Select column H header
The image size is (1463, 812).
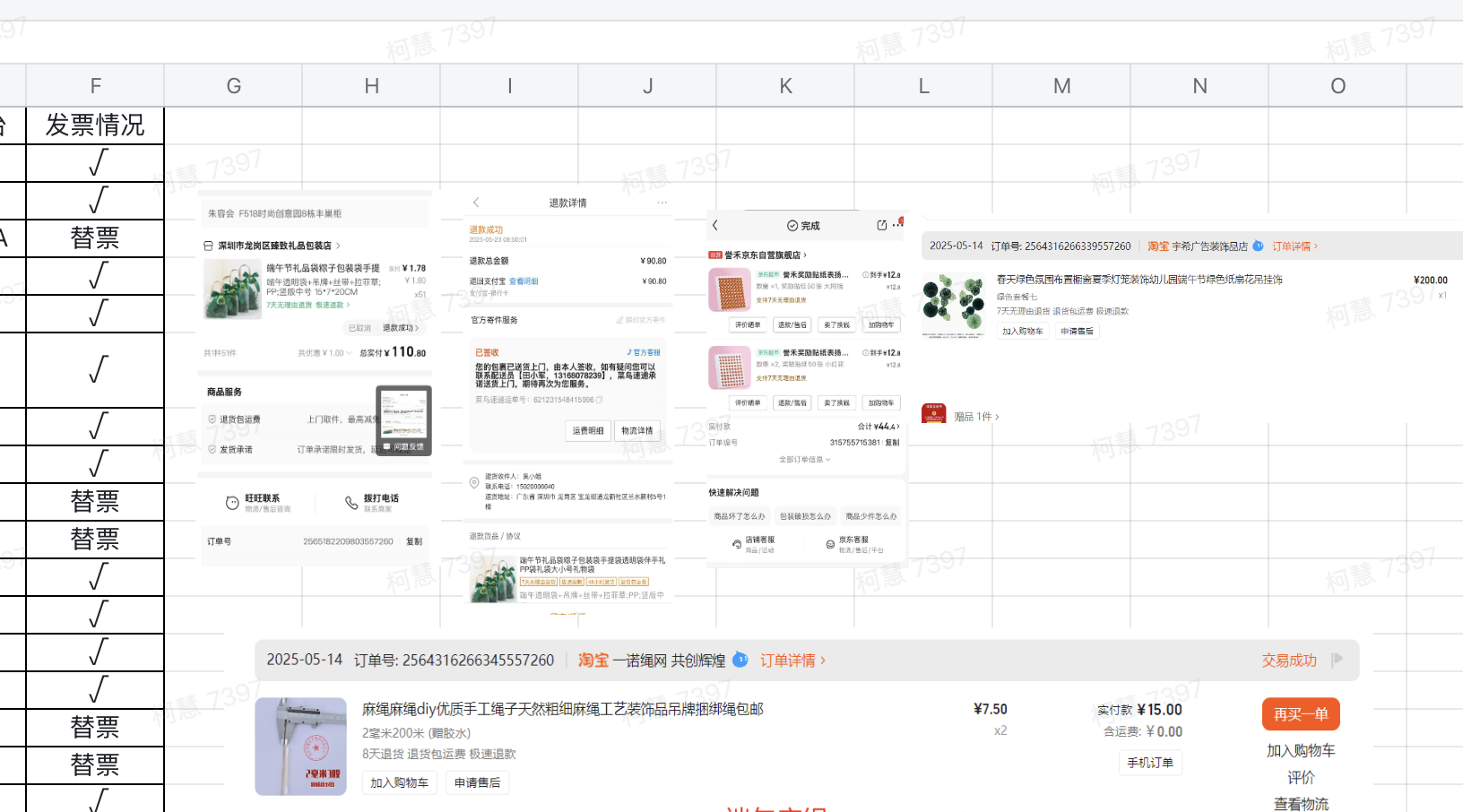[x=371, y=86]
